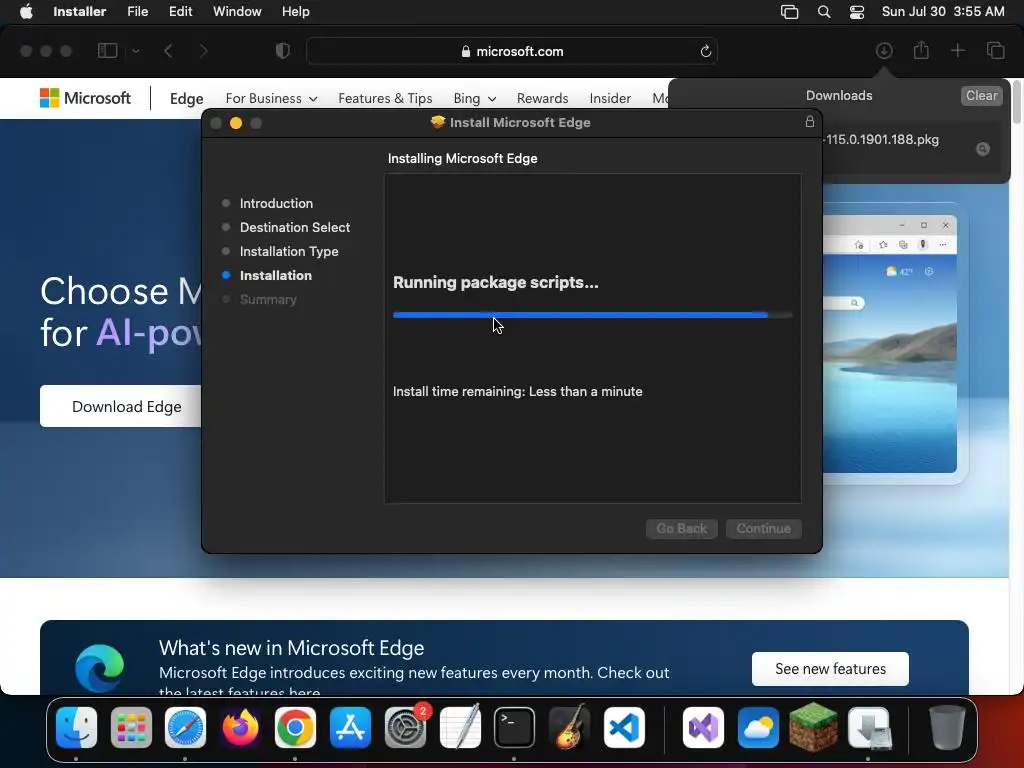This screenshot has width=1024, height=768.
Task: Click the Safari forward arrow
Action: pyautogui.click(x=203, y=51)
